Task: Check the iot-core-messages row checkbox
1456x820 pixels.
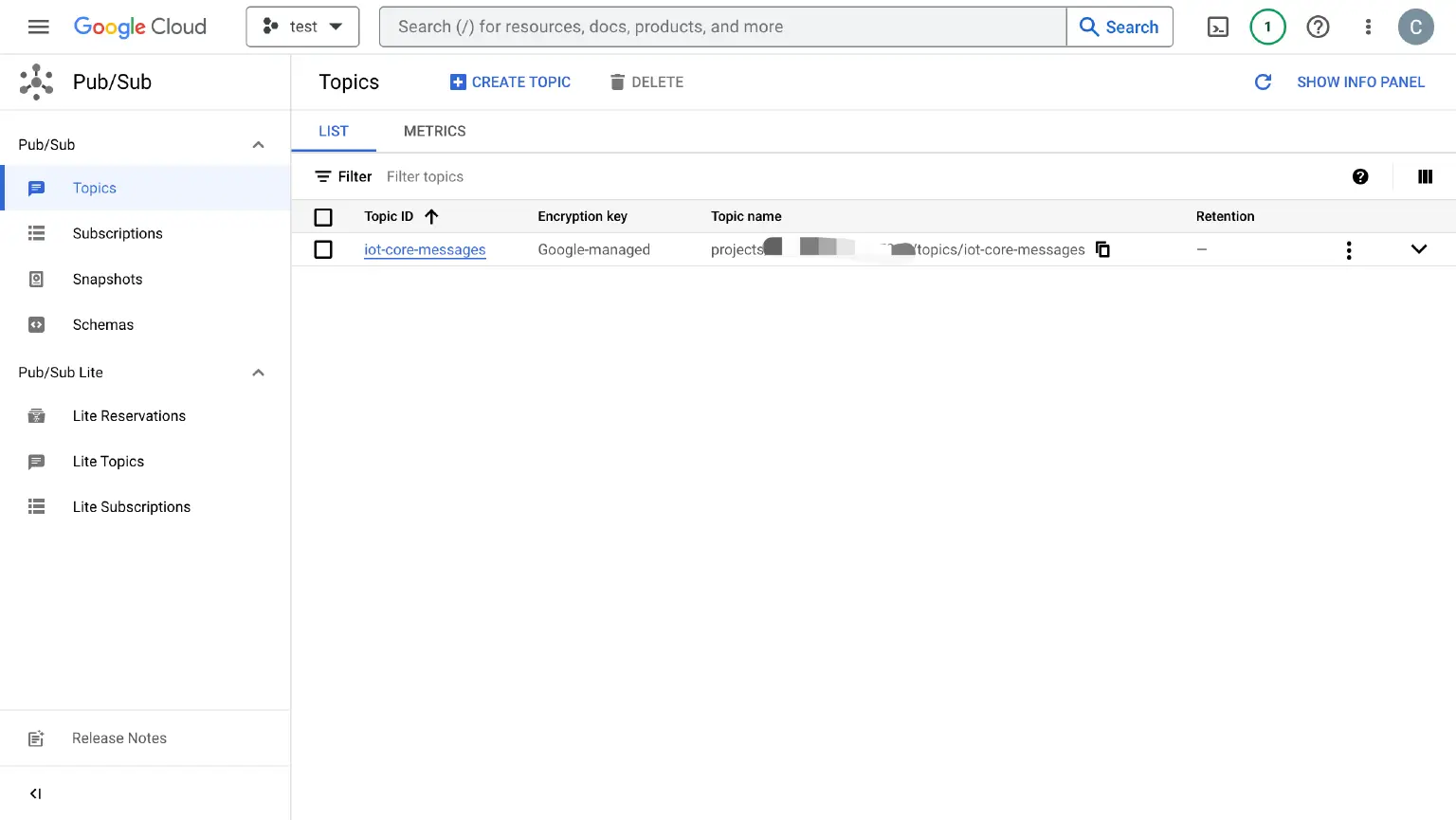Action: [323, 249]
